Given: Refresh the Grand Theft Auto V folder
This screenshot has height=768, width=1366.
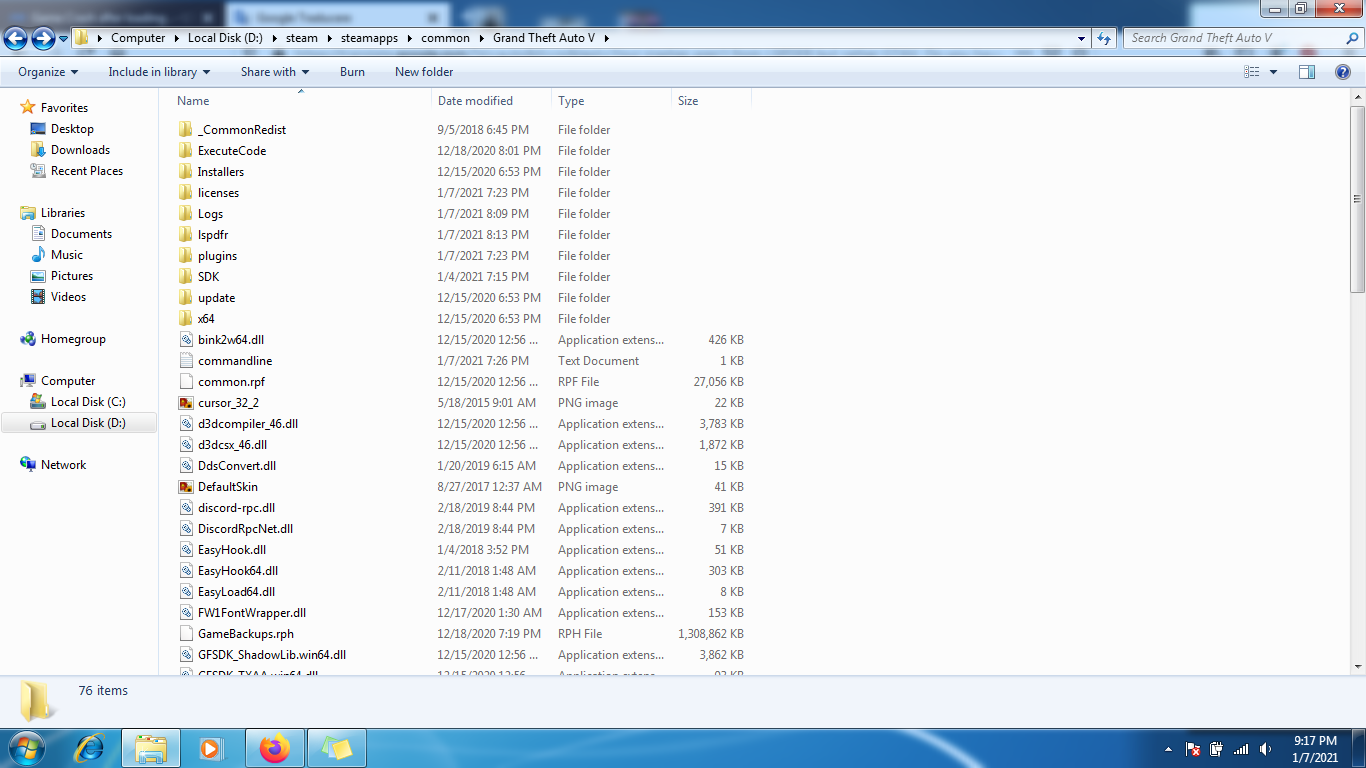Looking at the screenshot, I should coord(1104,38).
